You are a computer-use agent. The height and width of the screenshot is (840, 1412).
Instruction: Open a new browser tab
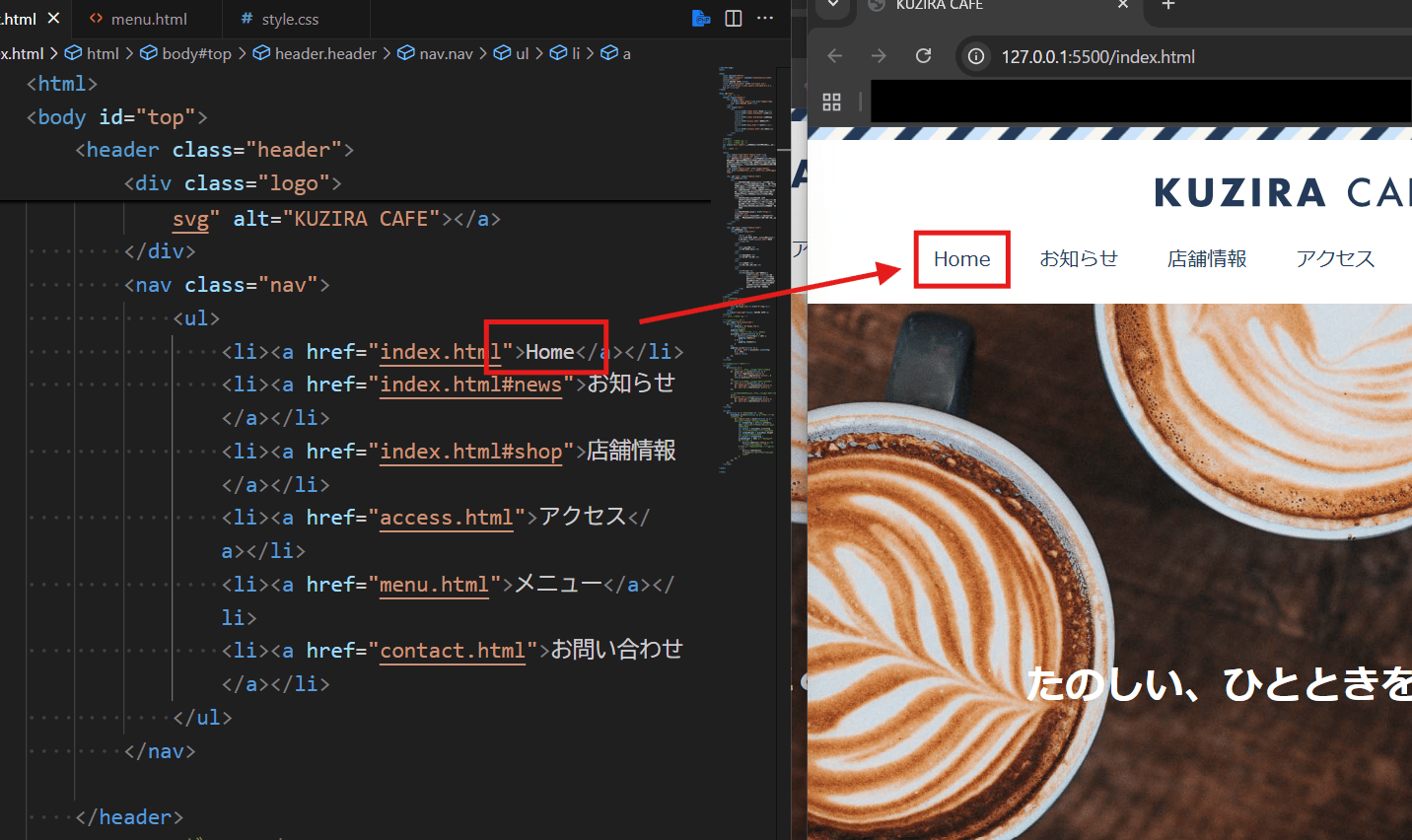1168,6
